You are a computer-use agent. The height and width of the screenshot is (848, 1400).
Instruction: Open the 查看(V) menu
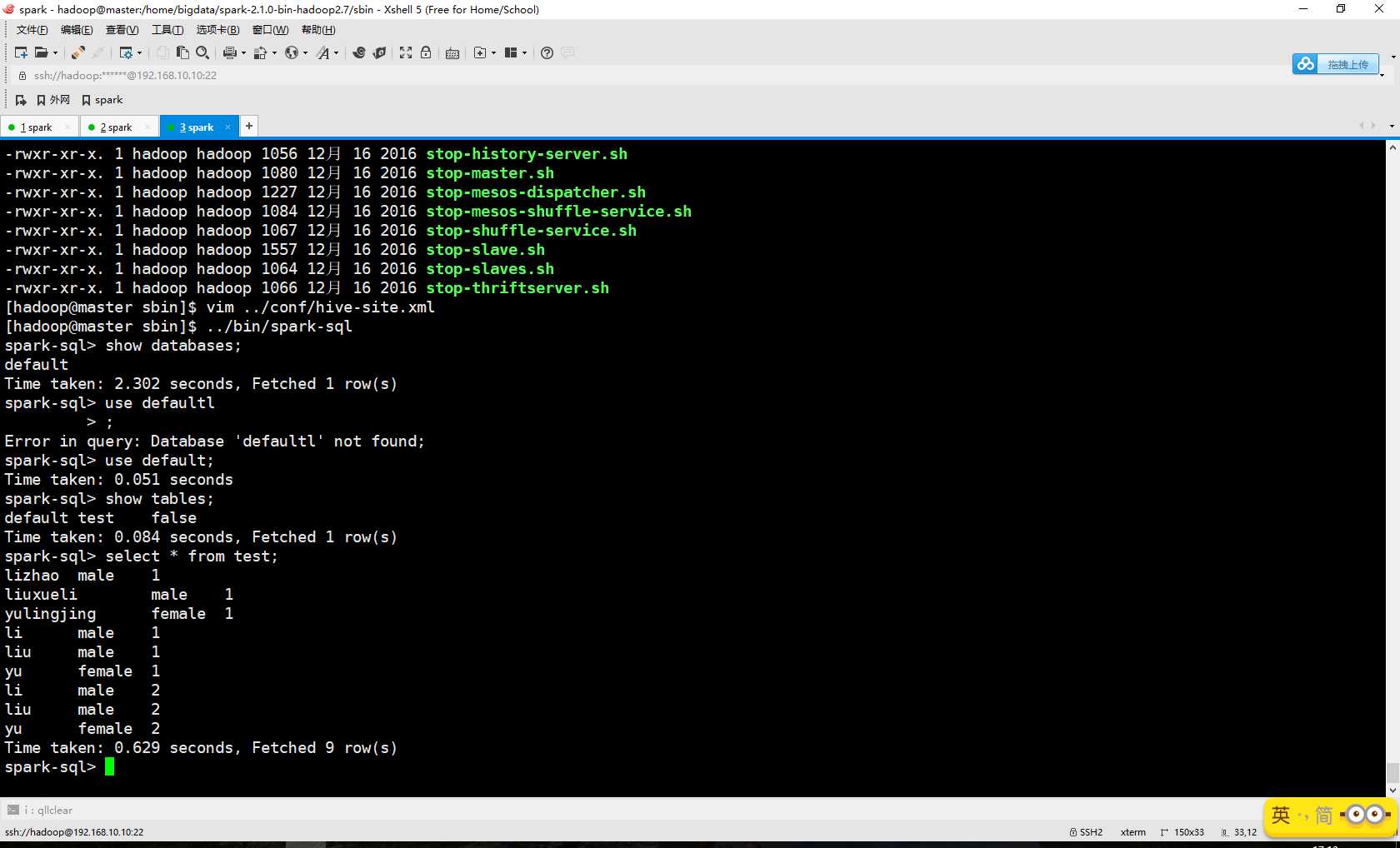coord(122,30)
